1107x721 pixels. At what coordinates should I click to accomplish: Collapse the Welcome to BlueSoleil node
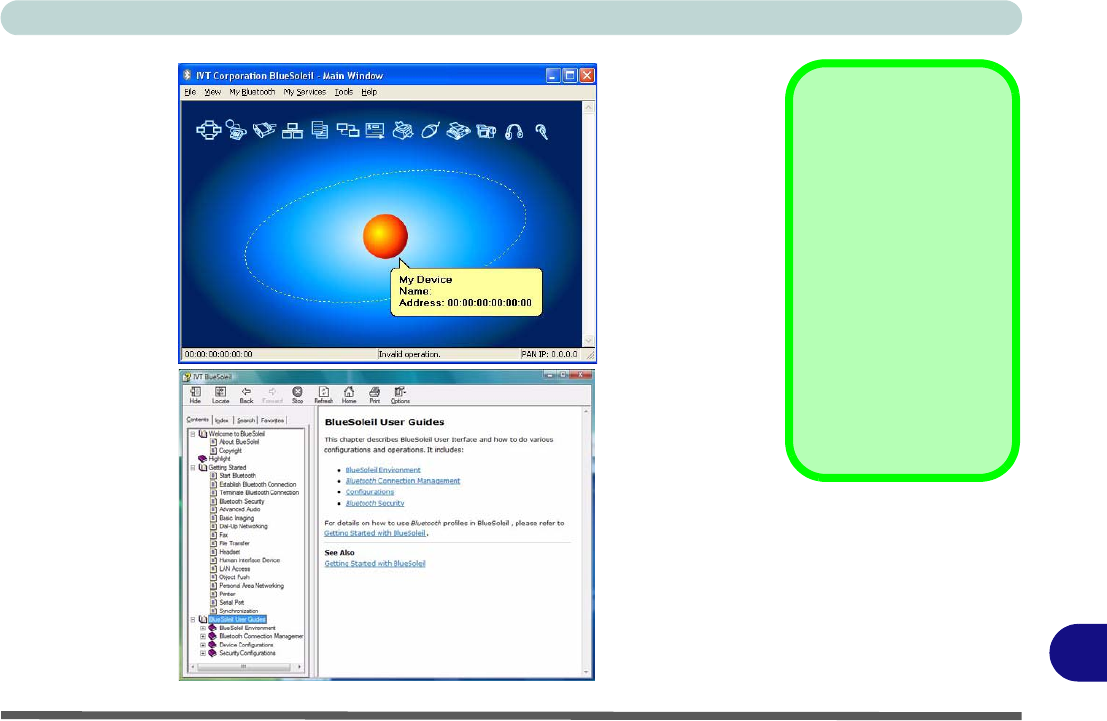pyautogui.click(x=193, y=434)
